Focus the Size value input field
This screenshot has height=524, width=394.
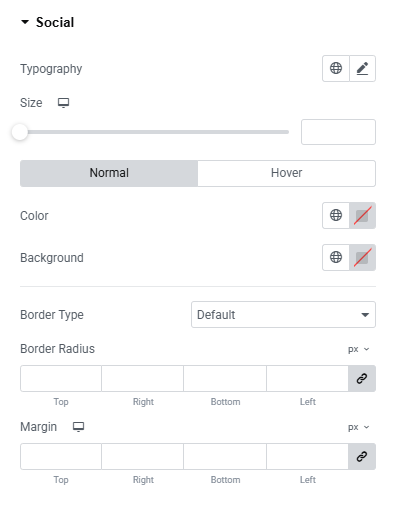pyautogui.click(x=338, y=132)
